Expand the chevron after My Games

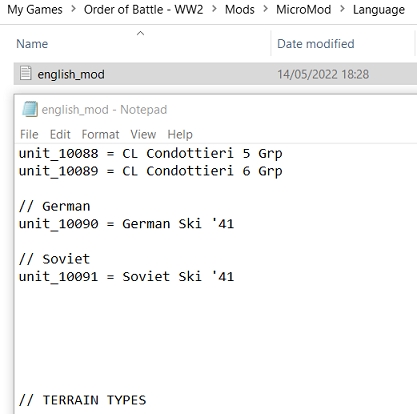[x=73, y=9]
